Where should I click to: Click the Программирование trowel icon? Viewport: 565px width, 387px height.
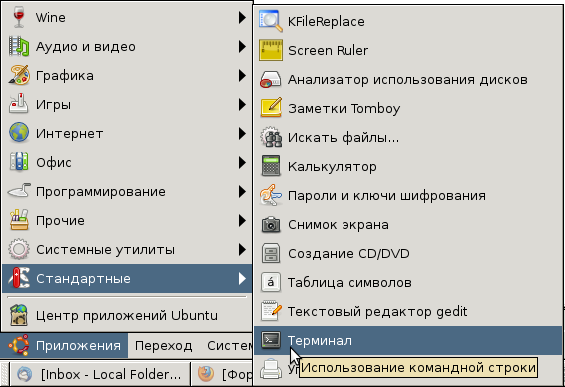(x=19, y=191)
